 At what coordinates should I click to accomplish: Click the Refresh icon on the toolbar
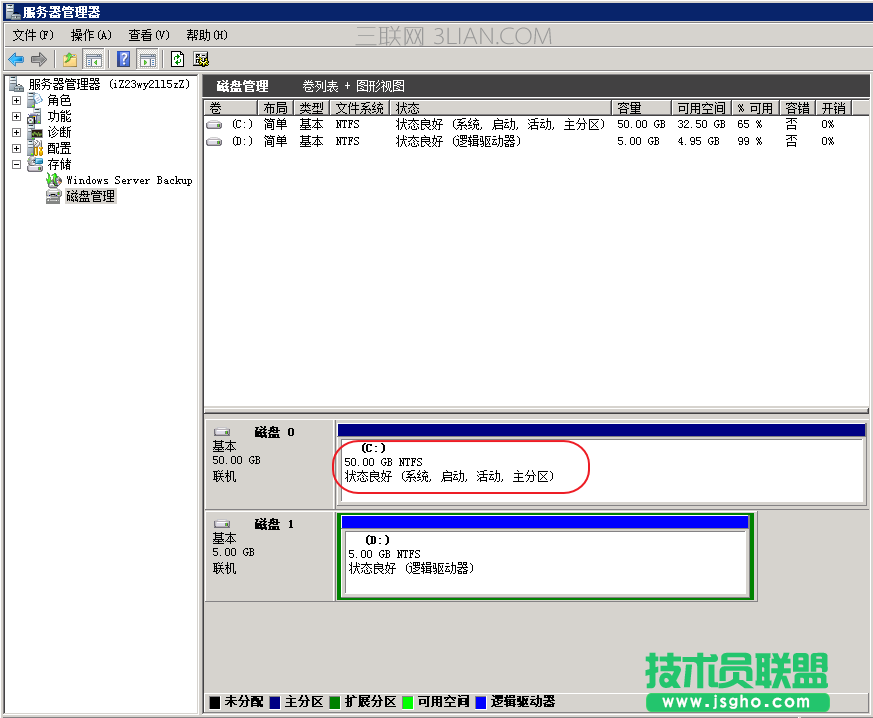(x=176, y=59)
